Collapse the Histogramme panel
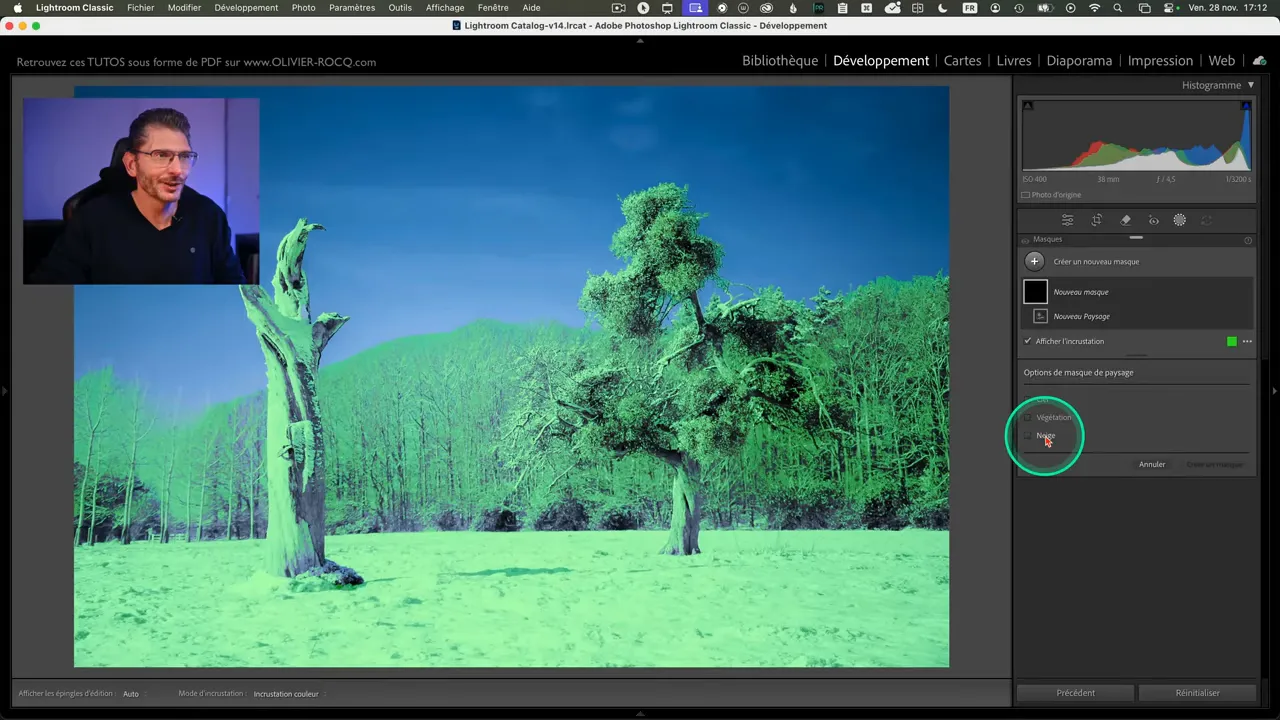Image resolution: width=1280 pixels, height=720 pixels. [x=1250, y=85]
